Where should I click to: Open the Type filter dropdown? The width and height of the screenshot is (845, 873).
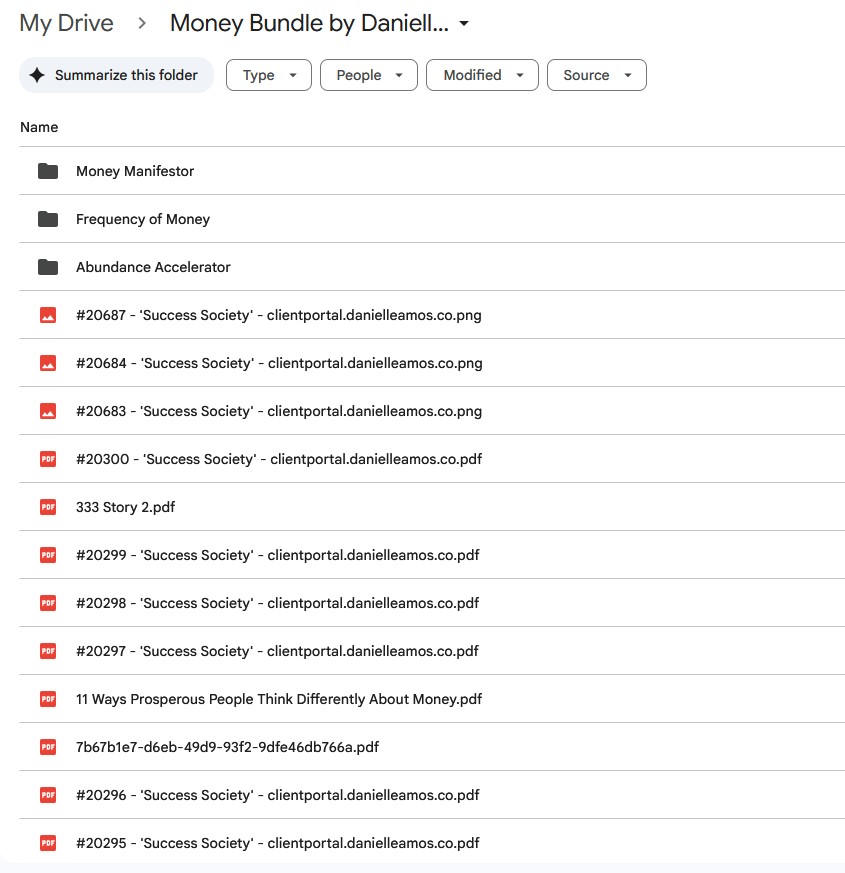pyautogui.click(x=269, y=75)
